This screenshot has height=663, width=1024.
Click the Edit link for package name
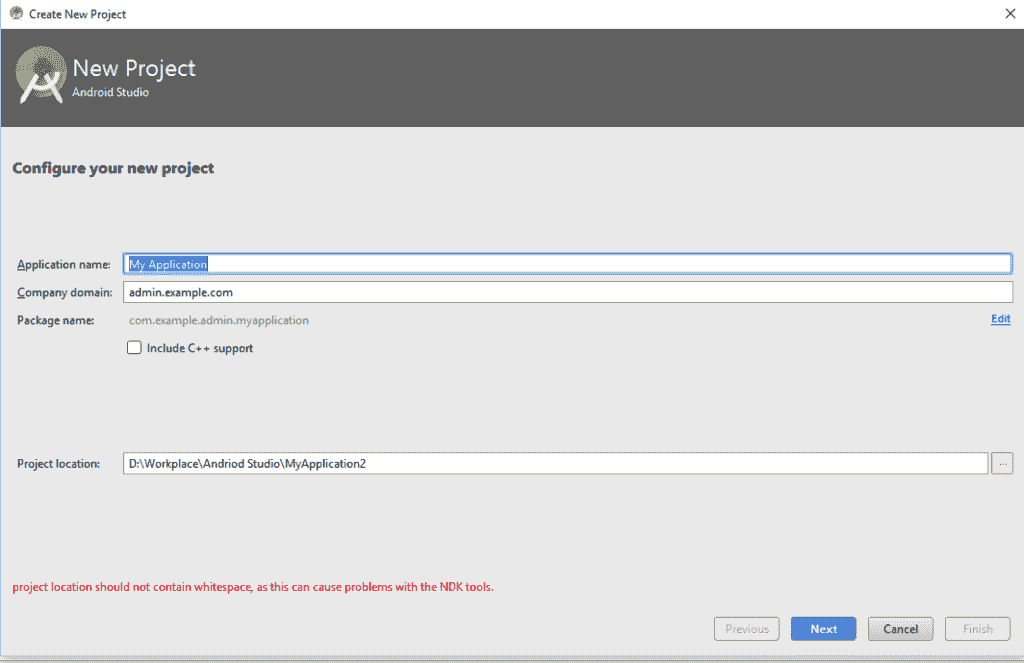pyautogui.click(x=1000, y=319)
